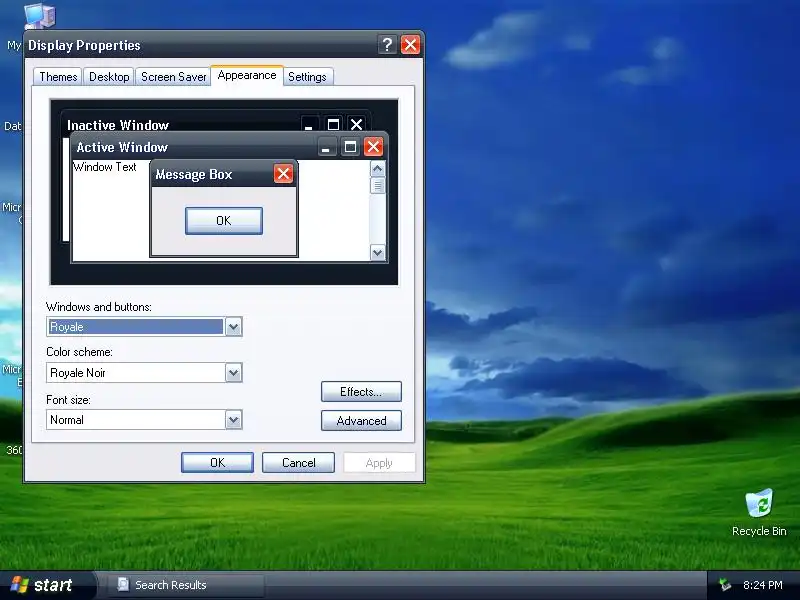Select the Appearance tab
The width and height of the screenshot is (800, 600).
[x=247, y=76]
